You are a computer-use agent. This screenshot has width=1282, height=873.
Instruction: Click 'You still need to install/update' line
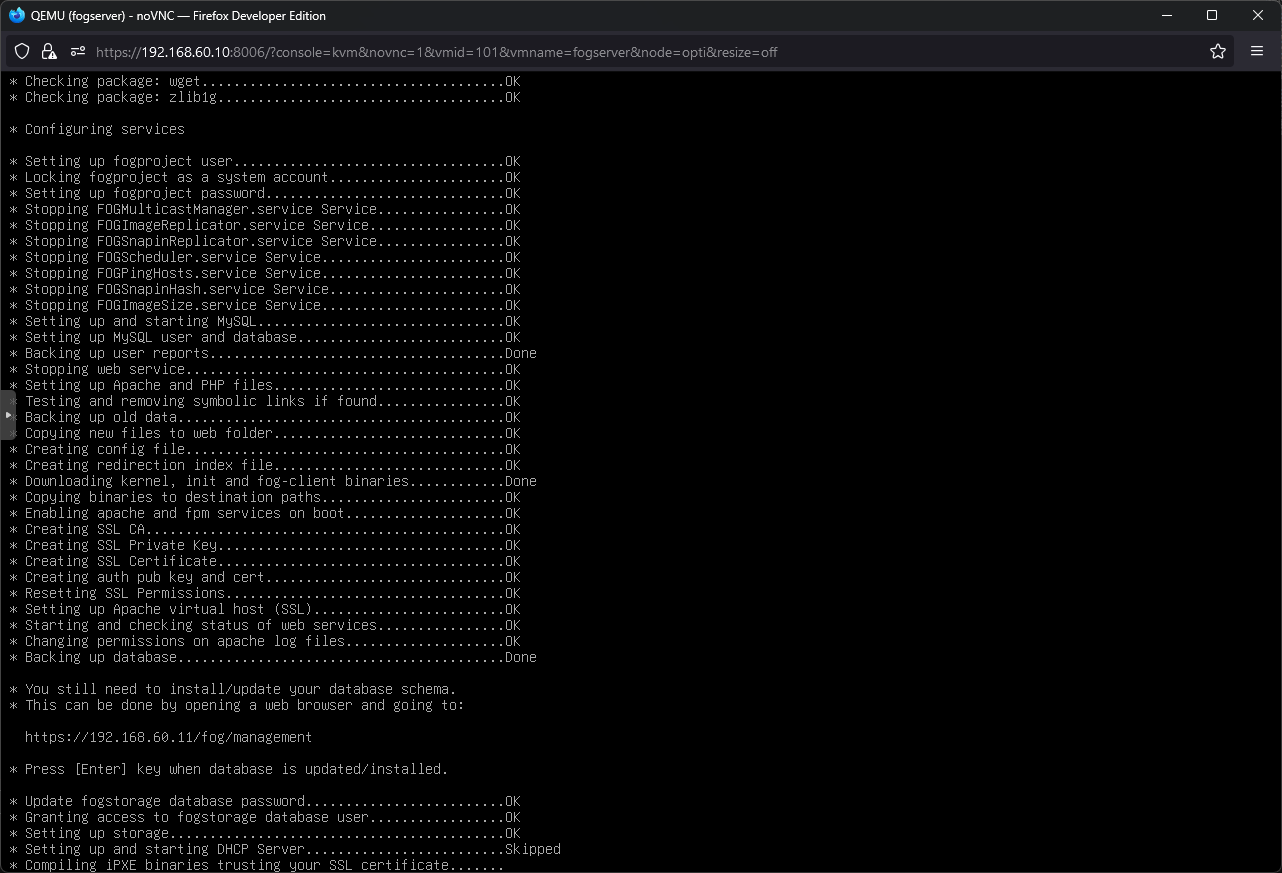coord(233,689)
